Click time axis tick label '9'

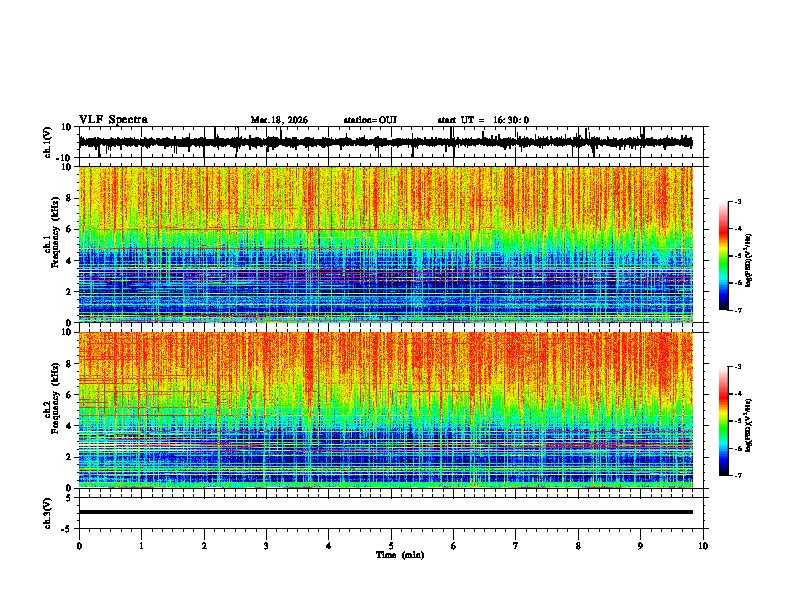point(640,546)
